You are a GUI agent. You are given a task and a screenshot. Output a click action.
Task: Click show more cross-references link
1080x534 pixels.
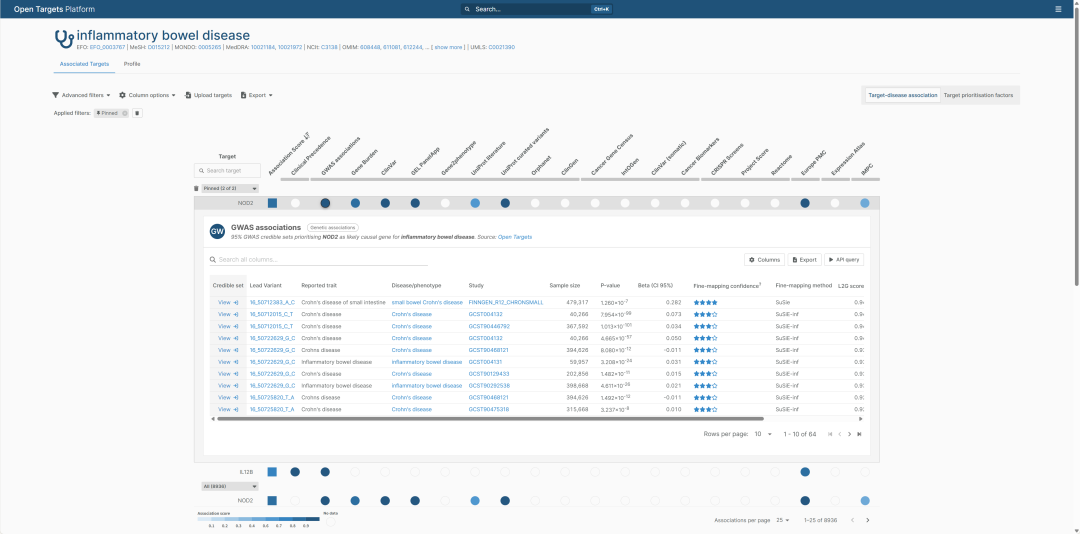[x=448, y=48]
